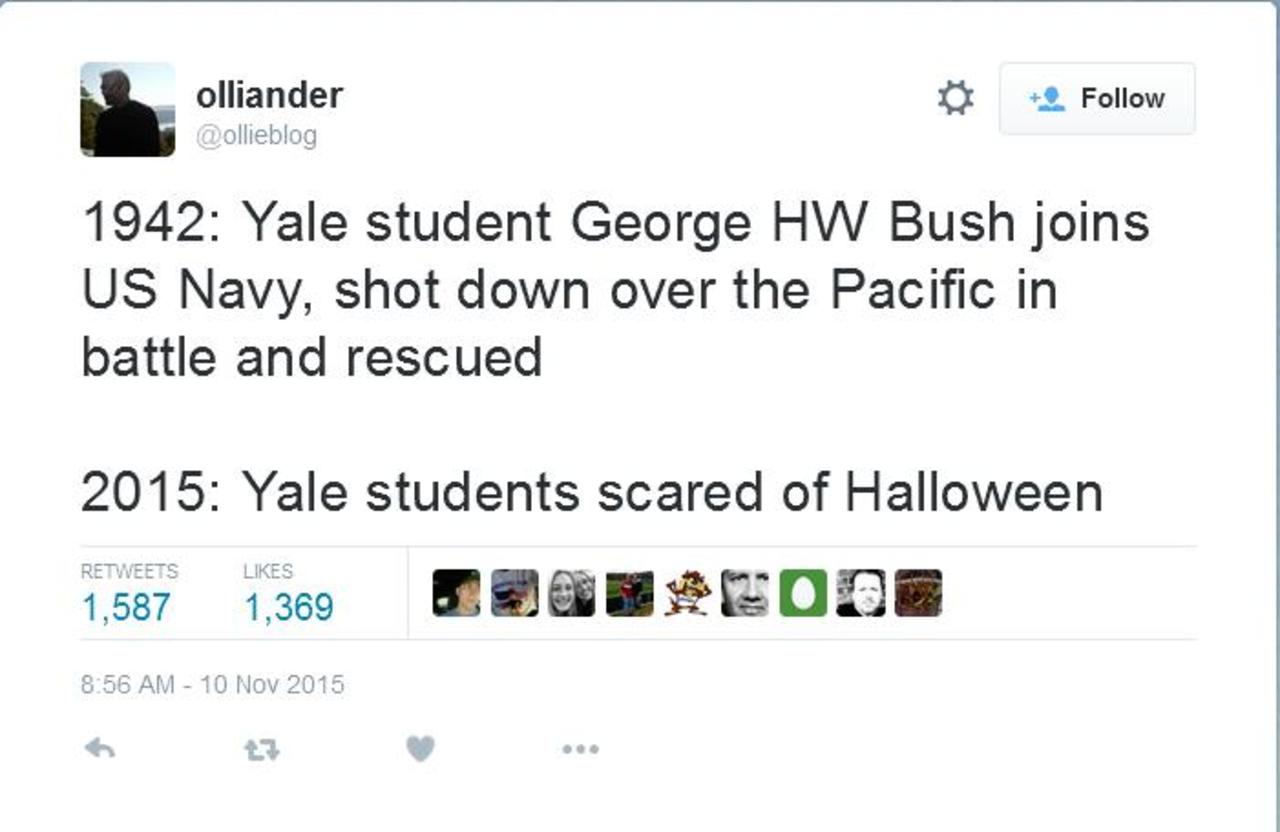This screenshot has height=832, width=1280.
Task: Open the 8:56 AM - 10 Nov 2015 timestamp
Action: [212, 685]
